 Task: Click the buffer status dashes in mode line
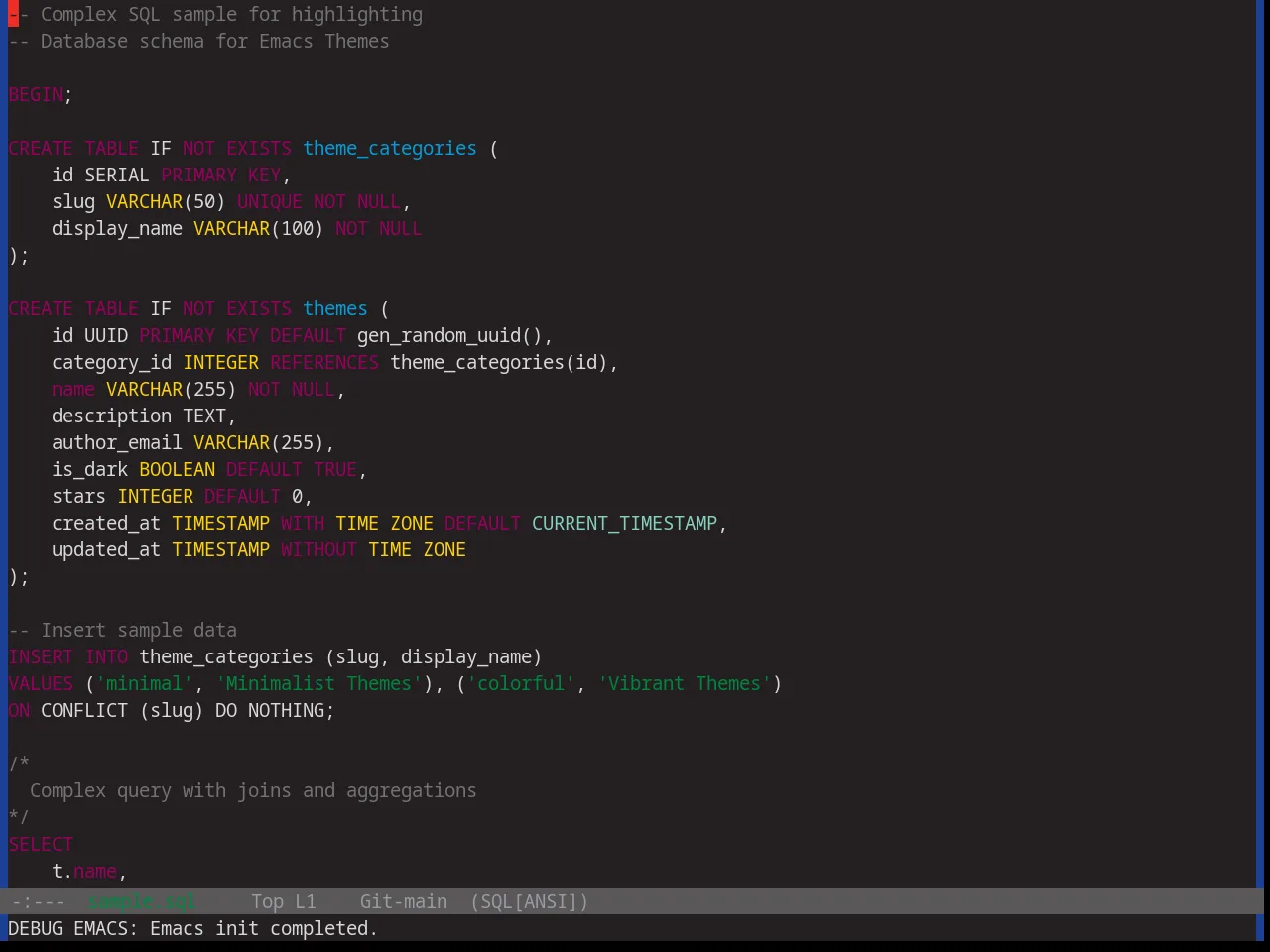[38, 901]
